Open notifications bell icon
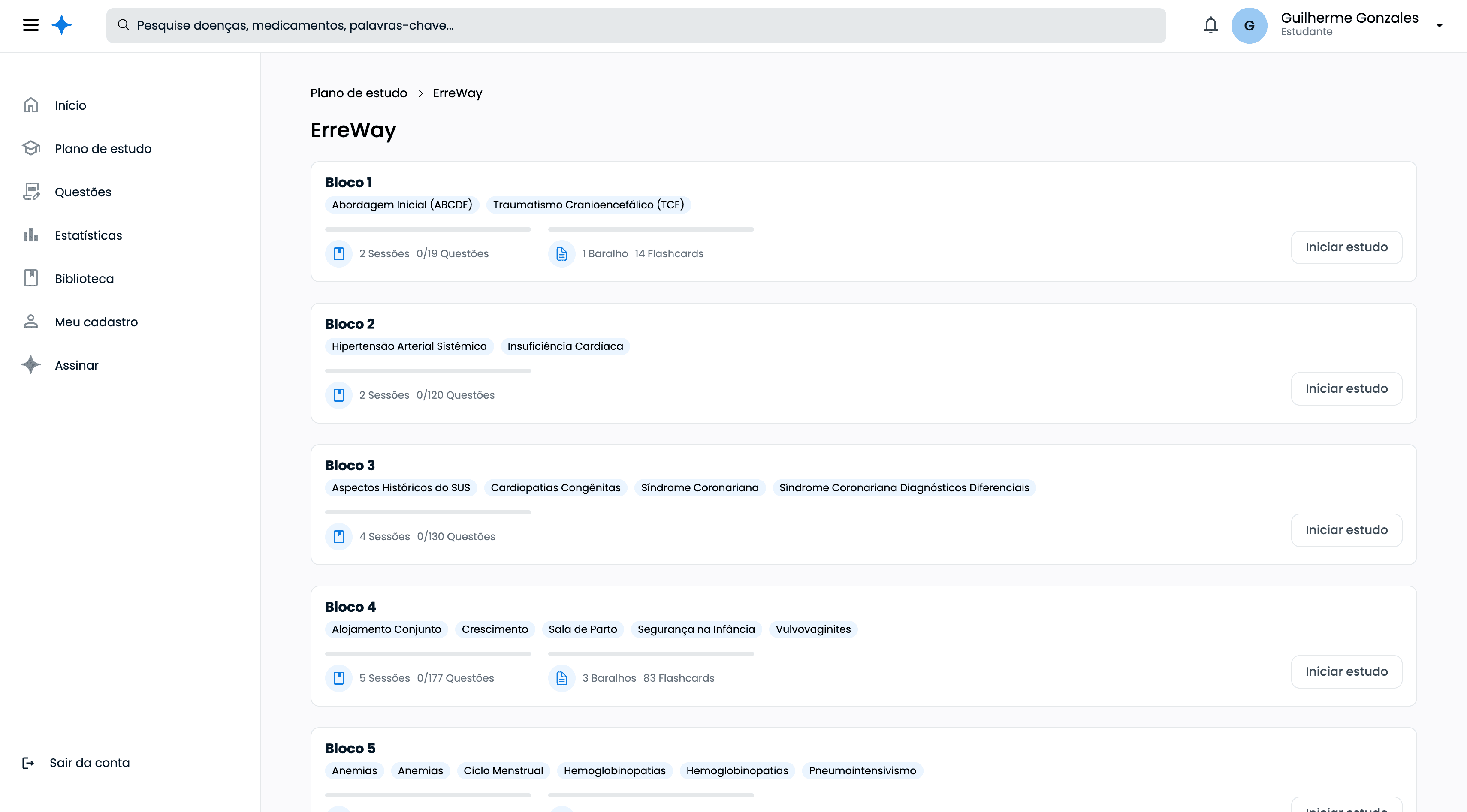Screen dimensions: 1467x812 coord(1210,25)
